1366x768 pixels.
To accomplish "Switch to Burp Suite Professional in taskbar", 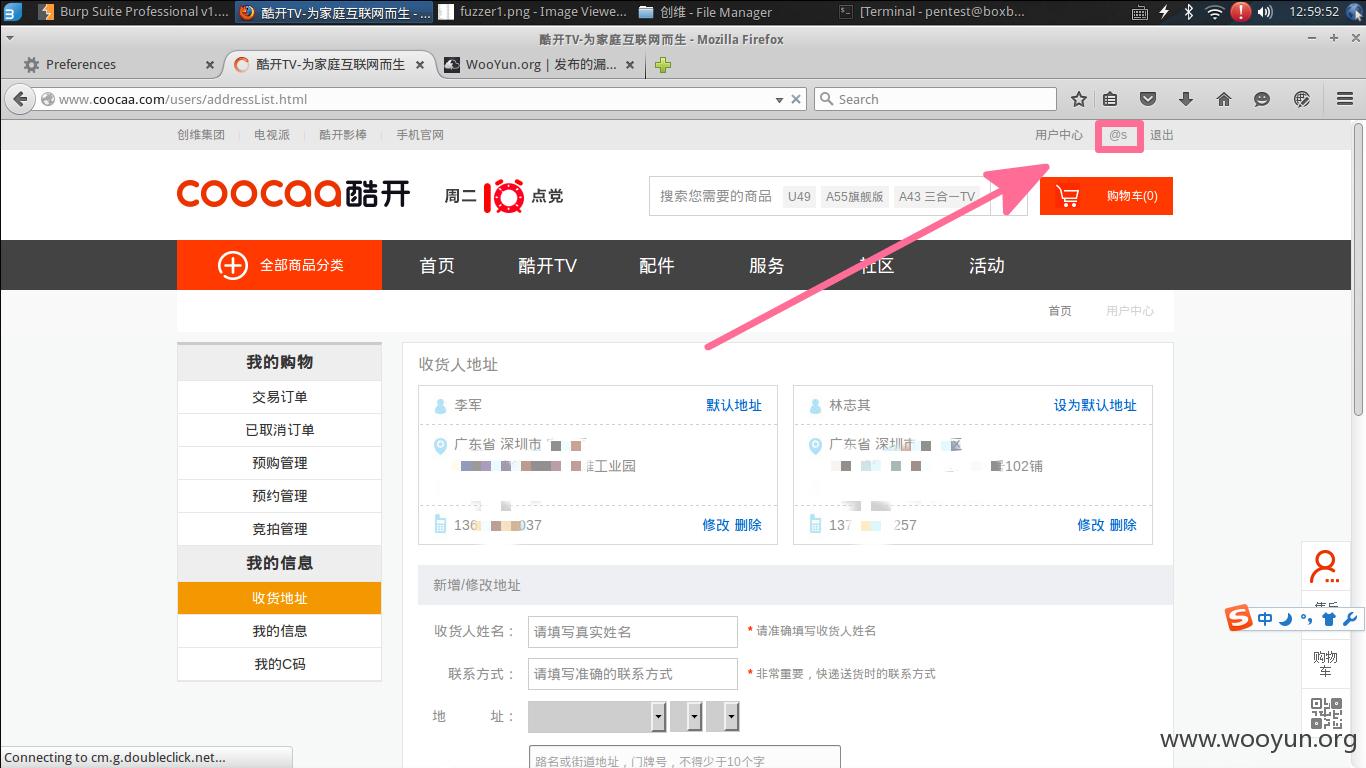I will [x=134, y=12].
